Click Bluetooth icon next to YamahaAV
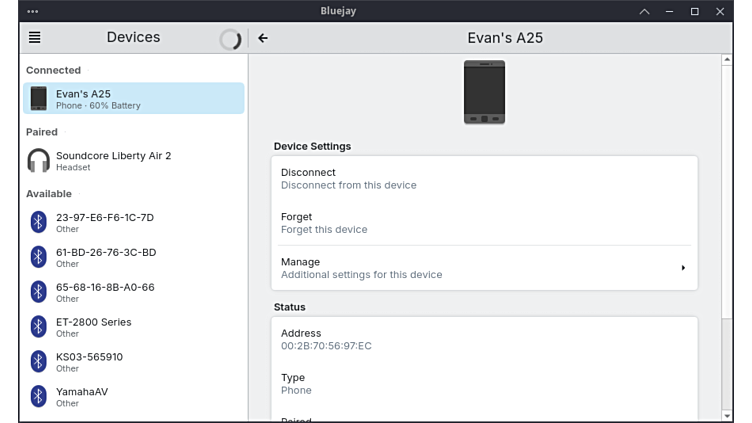 pos(38,396)
